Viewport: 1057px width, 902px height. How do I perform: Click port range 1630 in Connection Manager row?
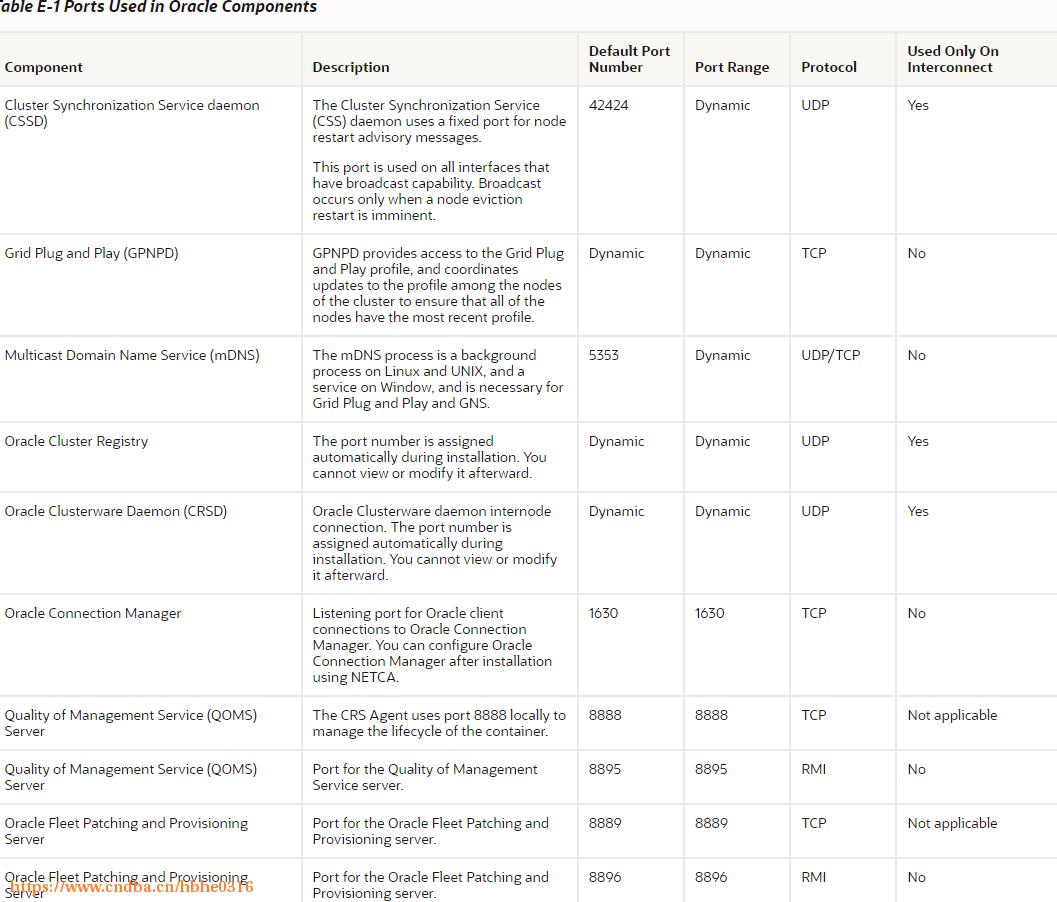pos(709,613)
